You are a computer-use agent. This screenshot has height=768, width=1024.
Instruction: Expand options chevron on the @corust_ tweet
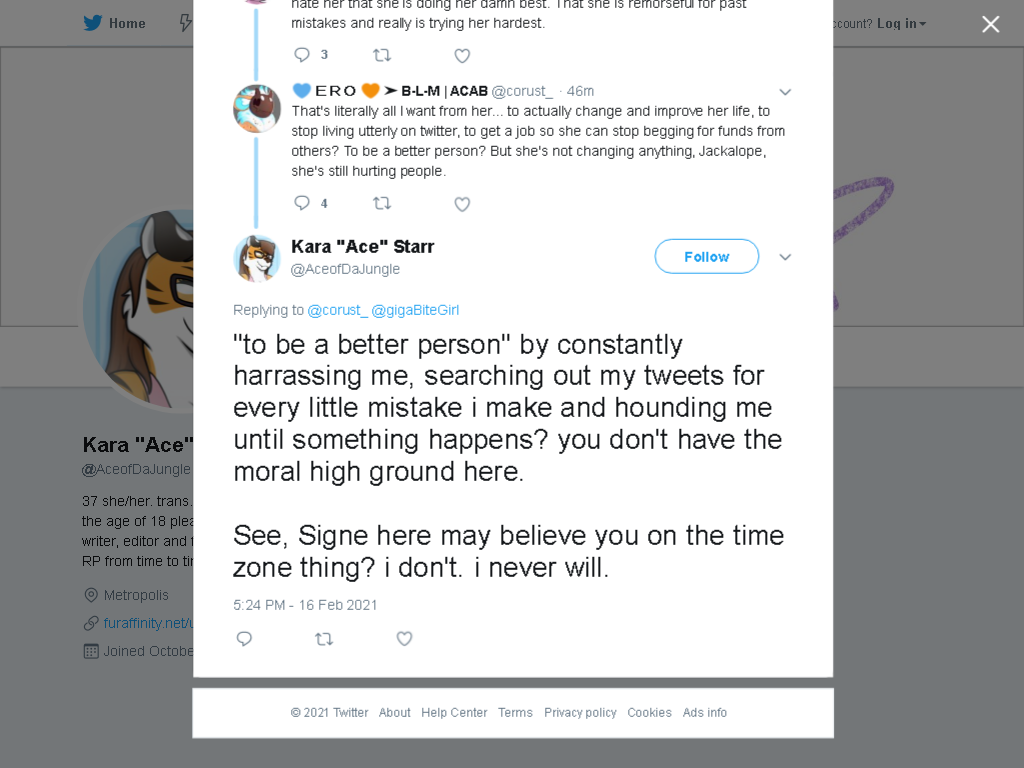785,92
